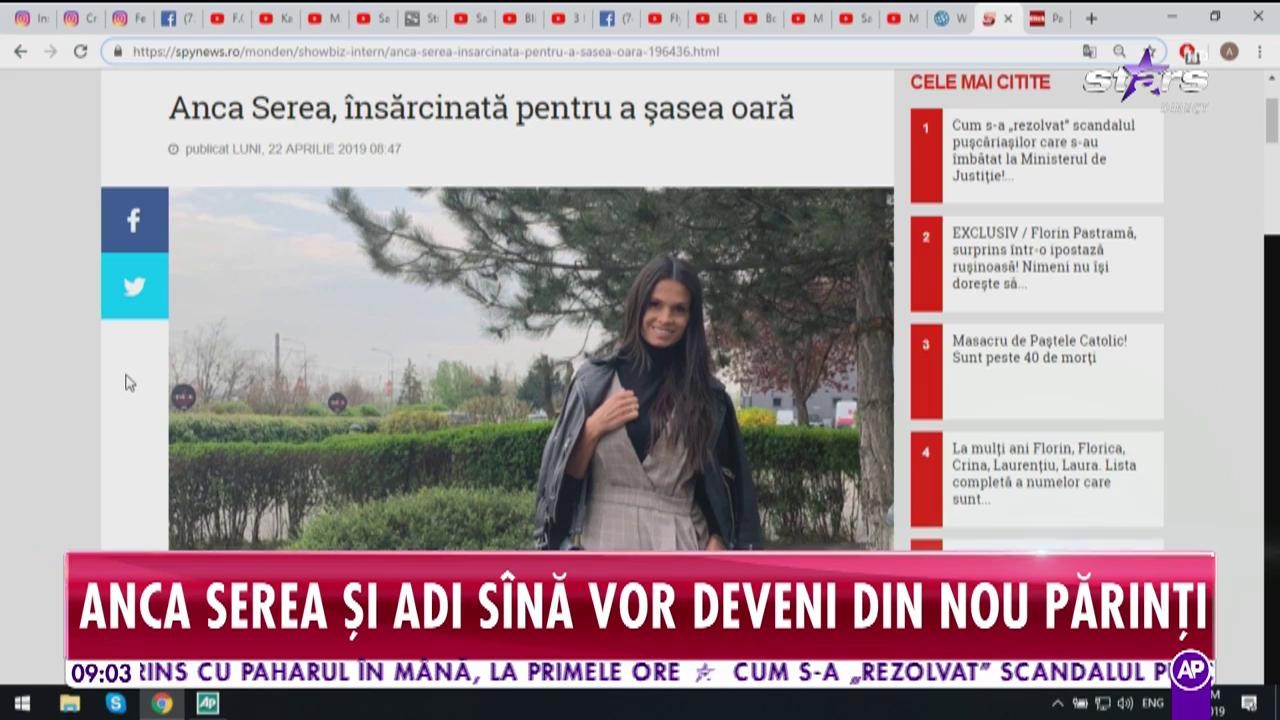Open the red extension icon

click(x=1187, y=52)
